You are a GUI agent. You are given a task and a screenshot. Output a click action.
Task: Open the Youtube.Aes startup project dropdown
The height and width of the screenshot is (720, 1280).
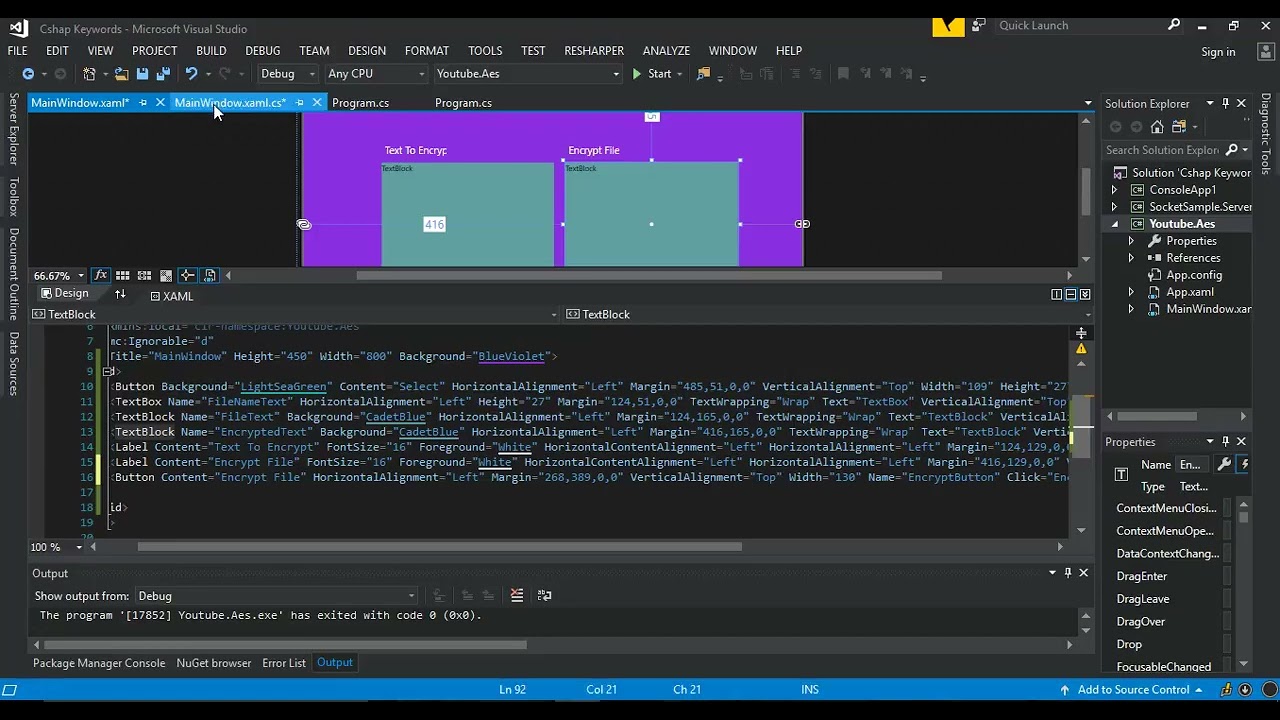click(x=527, y=74)
